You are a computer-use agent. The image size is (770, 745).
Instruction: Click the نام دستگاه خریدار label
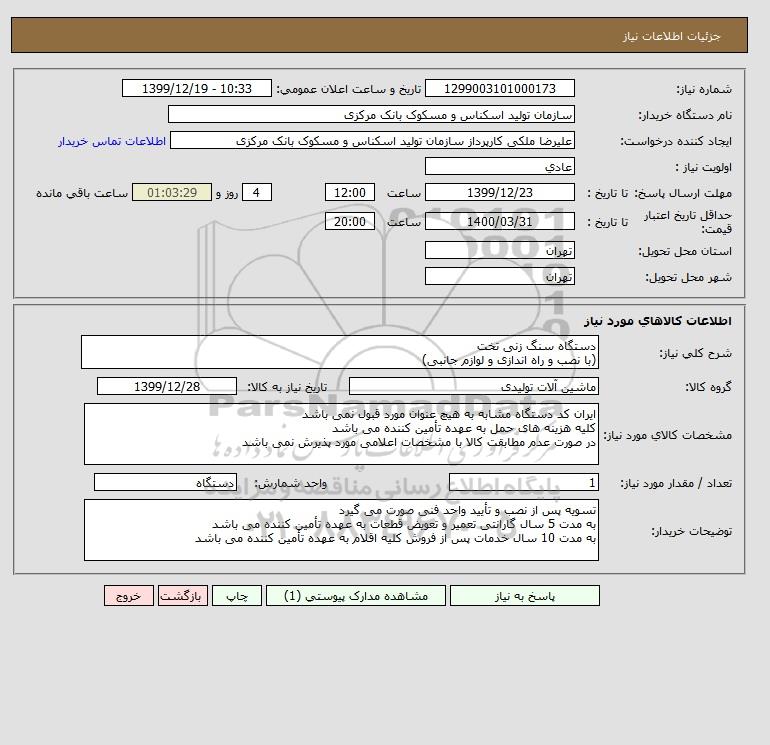coord(685,115)
